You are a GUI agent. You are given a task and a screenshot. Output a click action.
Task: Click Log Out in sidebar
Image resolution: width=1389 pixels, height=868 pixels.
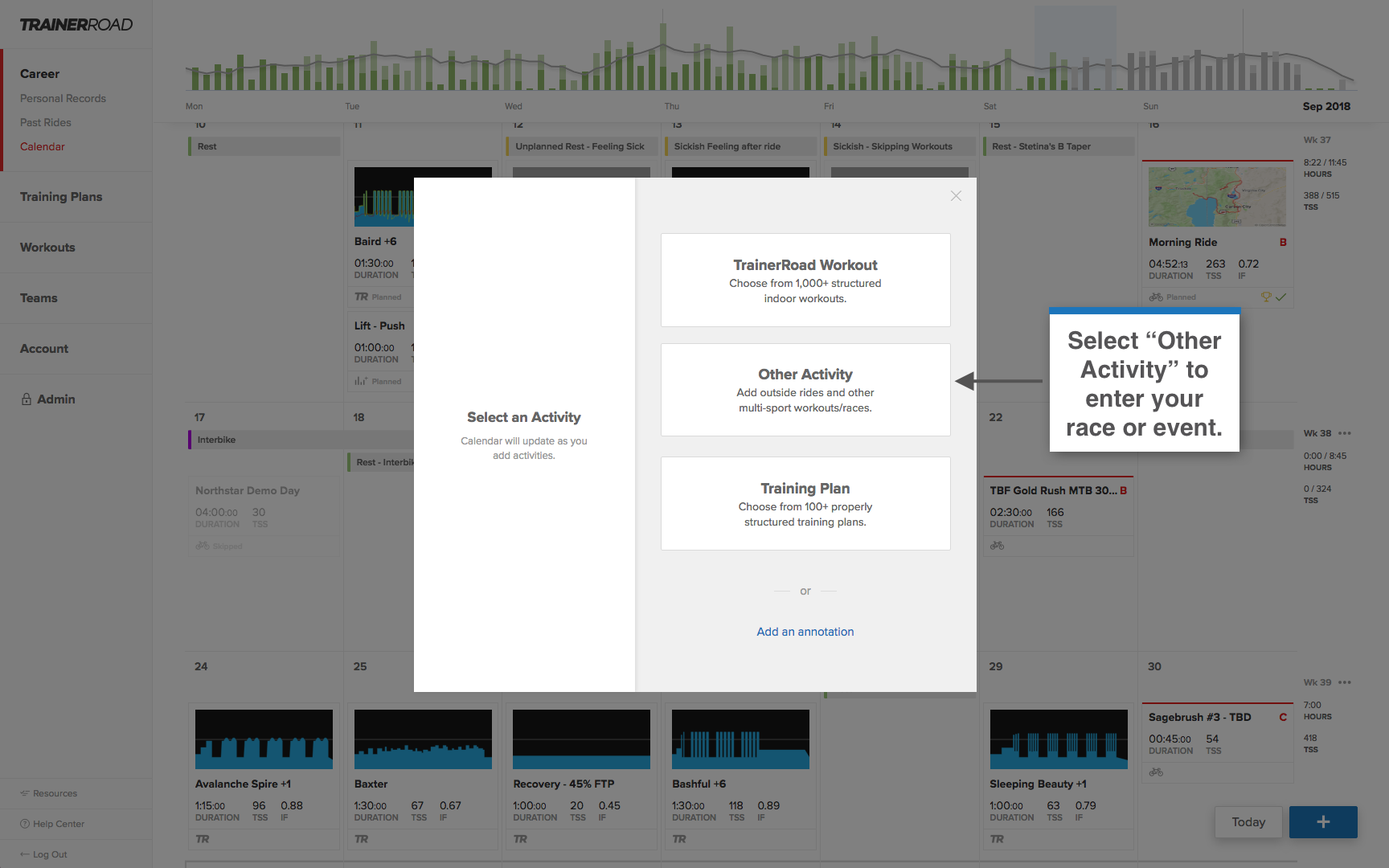[43, 854]
